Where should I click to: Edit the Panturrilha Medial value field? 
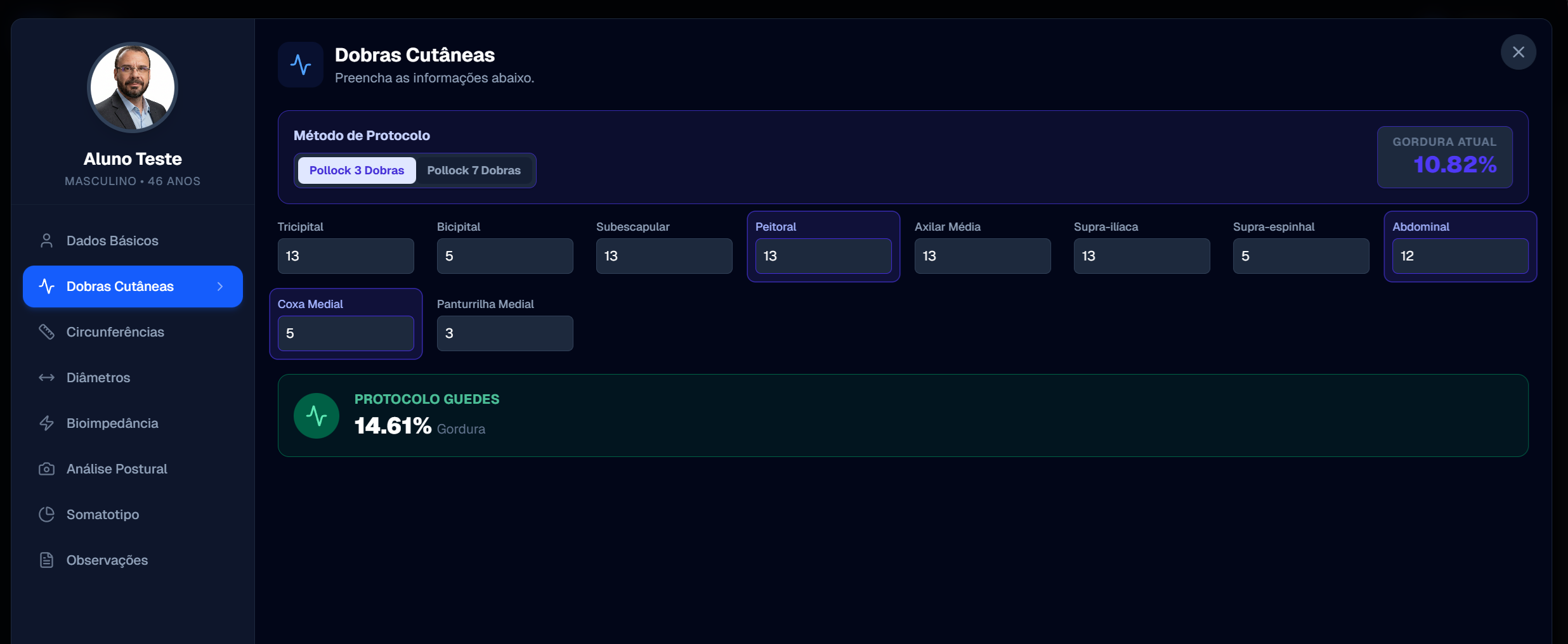pyautogui.click(x=505, y=333)
